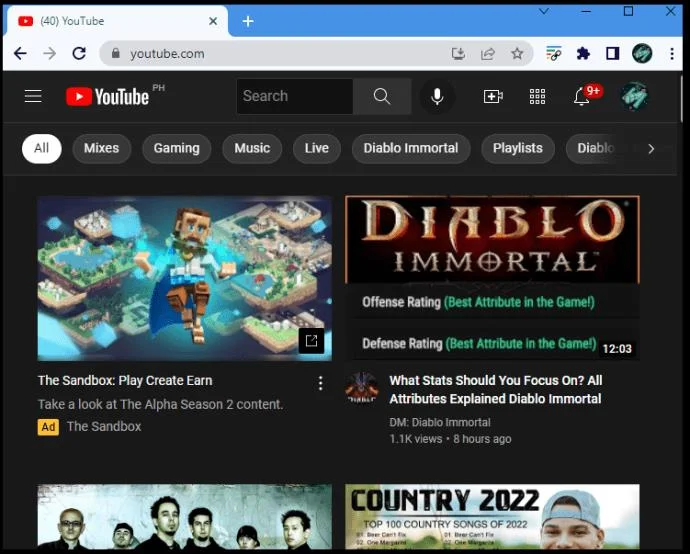Open The Sandbox: Play Create Earn title
Viewport: 690px width, 554px height.
click(125, 381)
